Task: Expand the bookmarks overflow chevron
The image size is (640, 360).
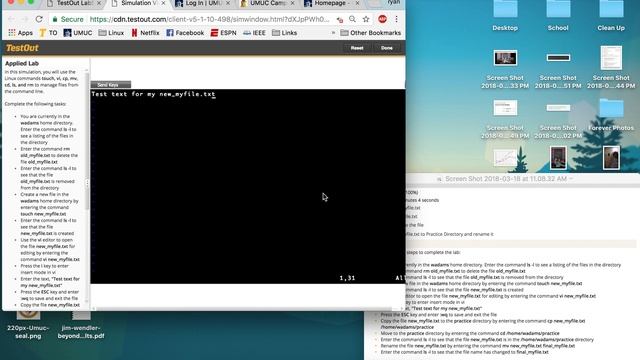Action: [x=333, y=33]
